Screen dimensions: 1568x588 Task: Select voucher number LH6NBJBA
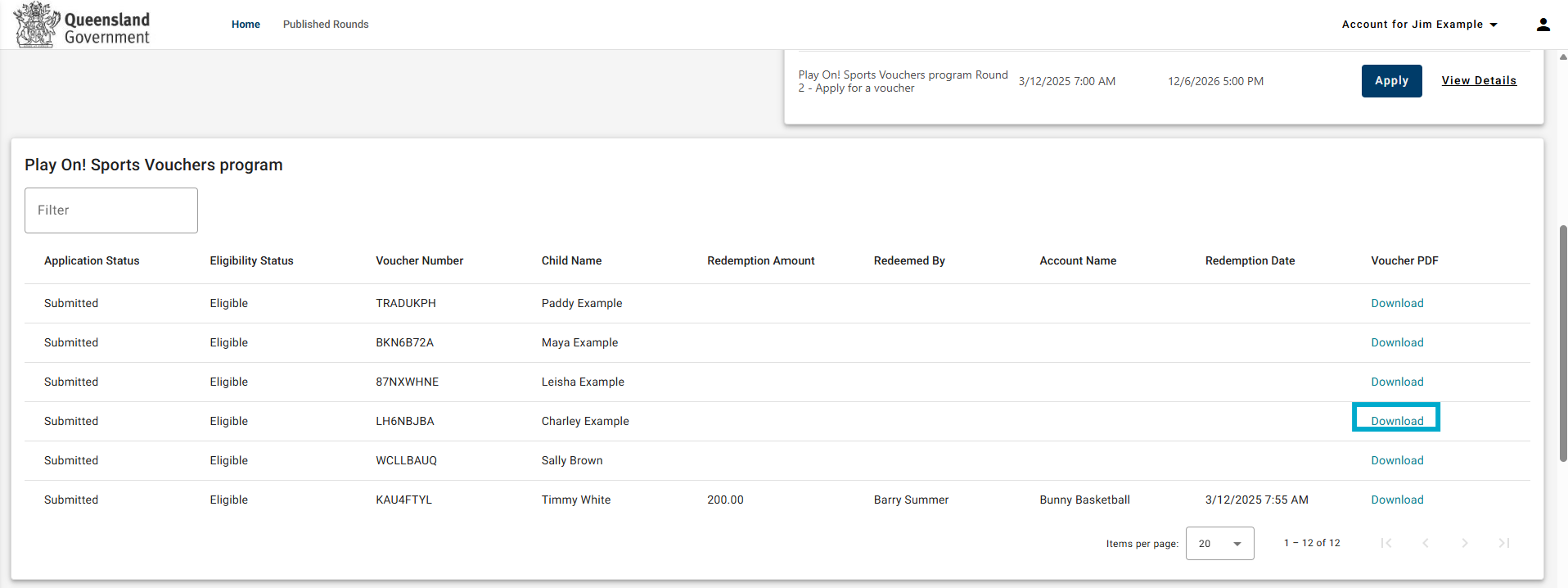pyautogui.click(x=405, y=421)
